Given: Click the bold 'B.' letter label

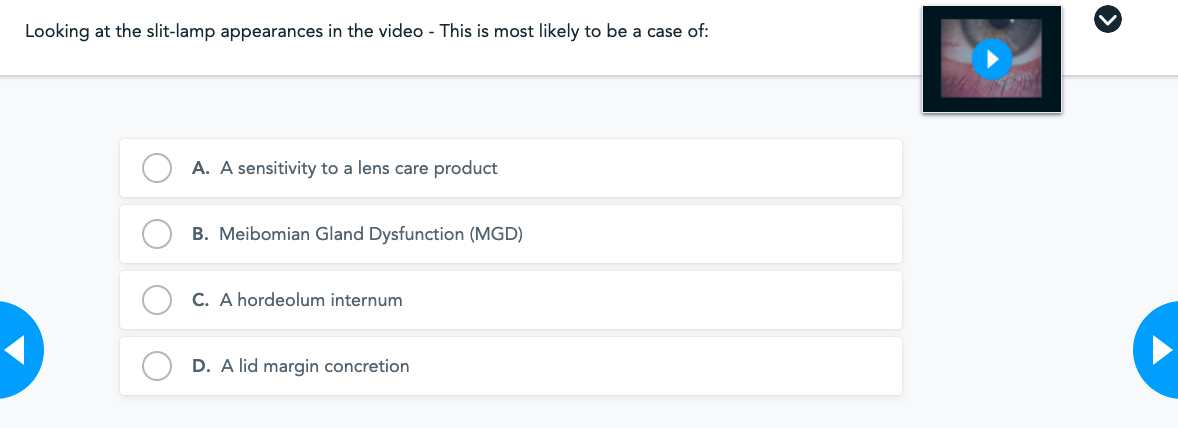Looking at the screenshot, I should click(x=200, y=234).
